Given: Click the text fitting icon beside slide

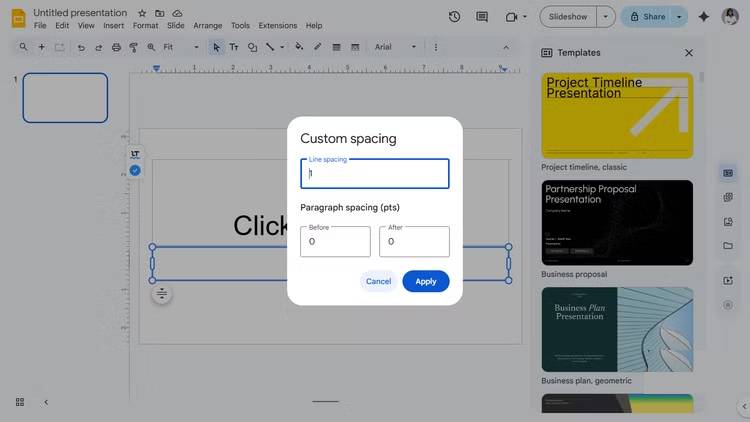Looking at the screenshot, I should tap(135, 154).
